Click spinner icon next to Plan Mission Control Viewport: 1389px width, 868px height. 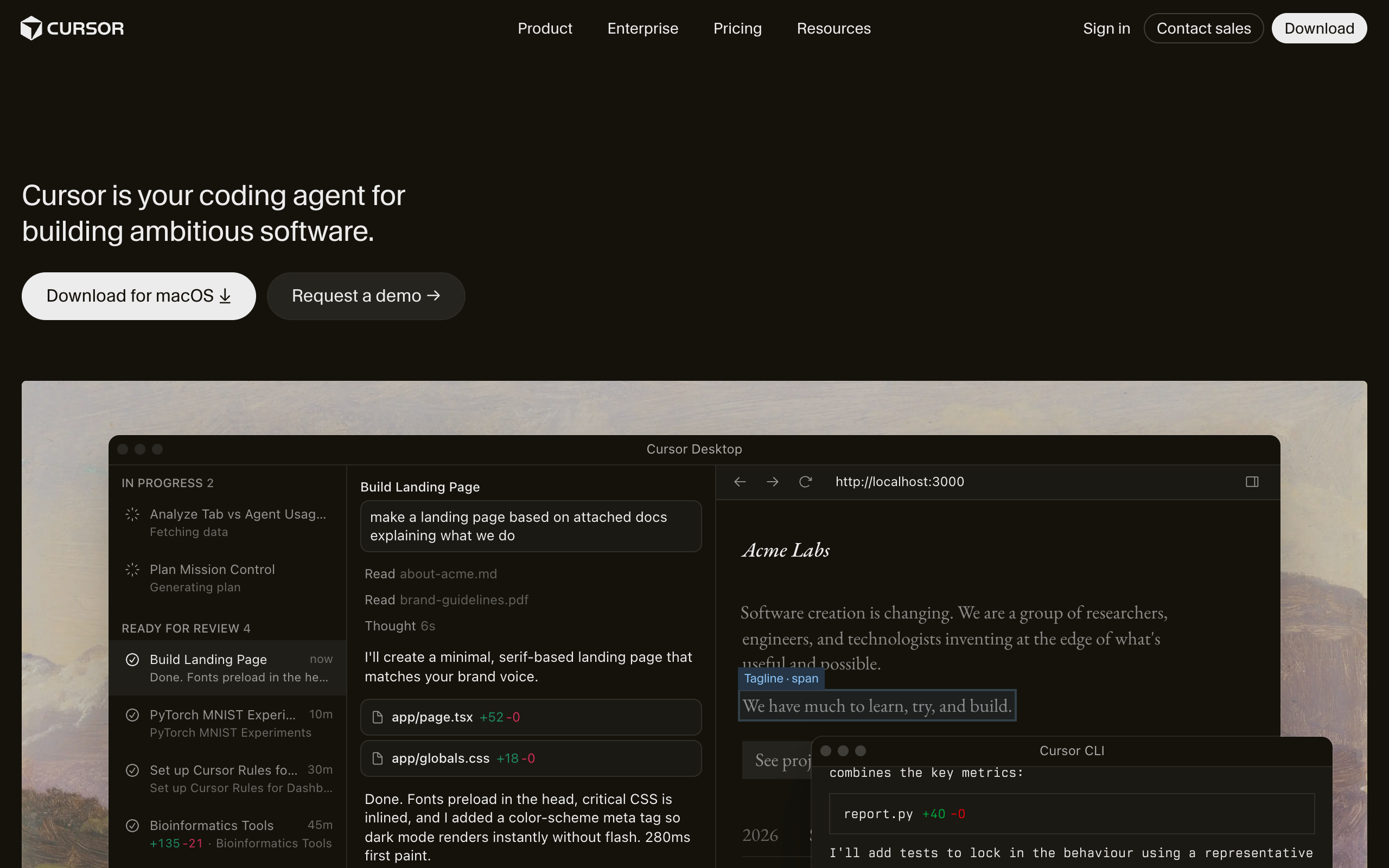(x=132, y=570)
